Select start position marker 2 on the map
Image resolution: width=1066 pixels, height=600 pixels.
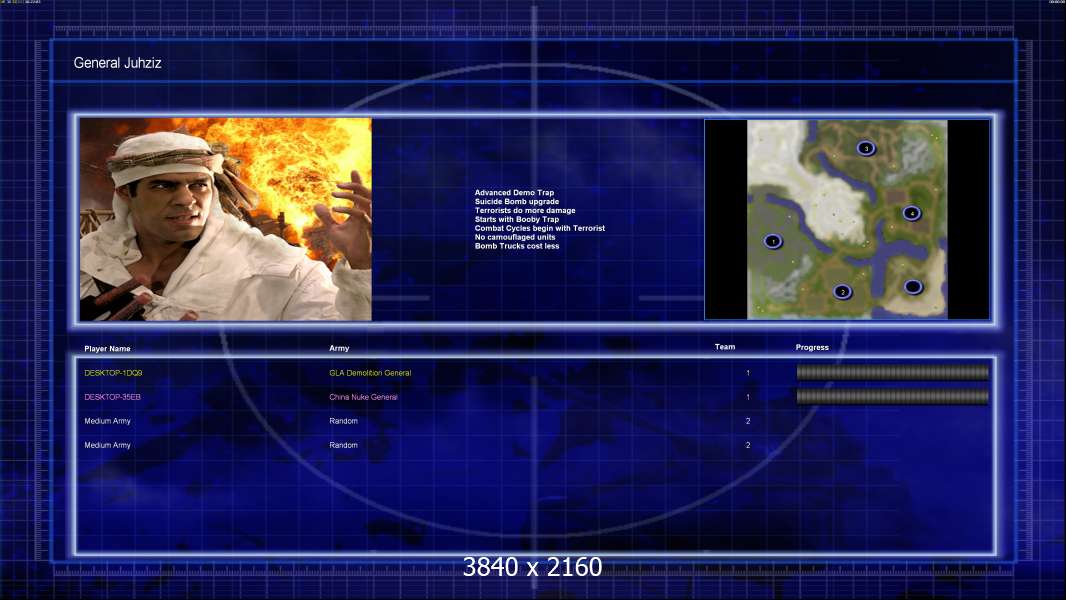pyautogui.click(x=842, y=292)
